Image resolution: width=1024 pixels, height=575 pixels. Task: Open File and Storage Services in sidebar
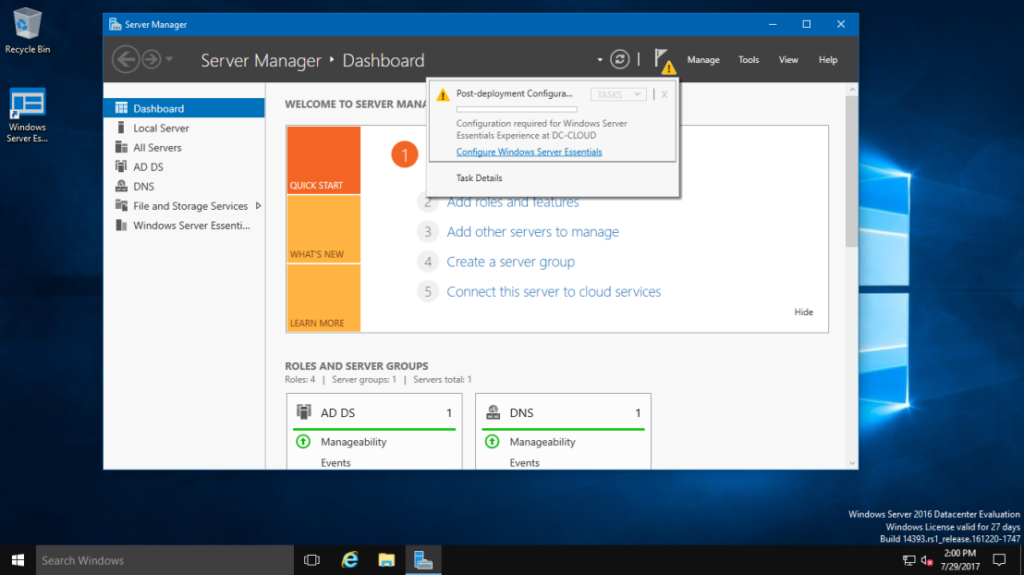(184, 206)
